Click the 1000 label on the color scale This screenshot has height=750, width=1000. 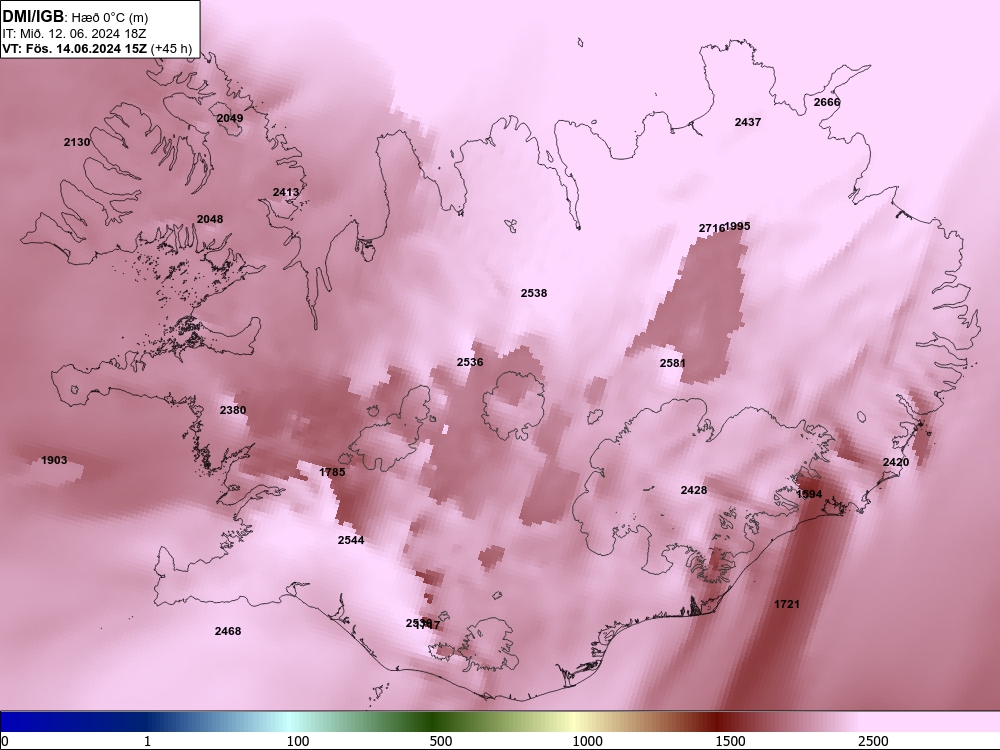pos(587,741)
